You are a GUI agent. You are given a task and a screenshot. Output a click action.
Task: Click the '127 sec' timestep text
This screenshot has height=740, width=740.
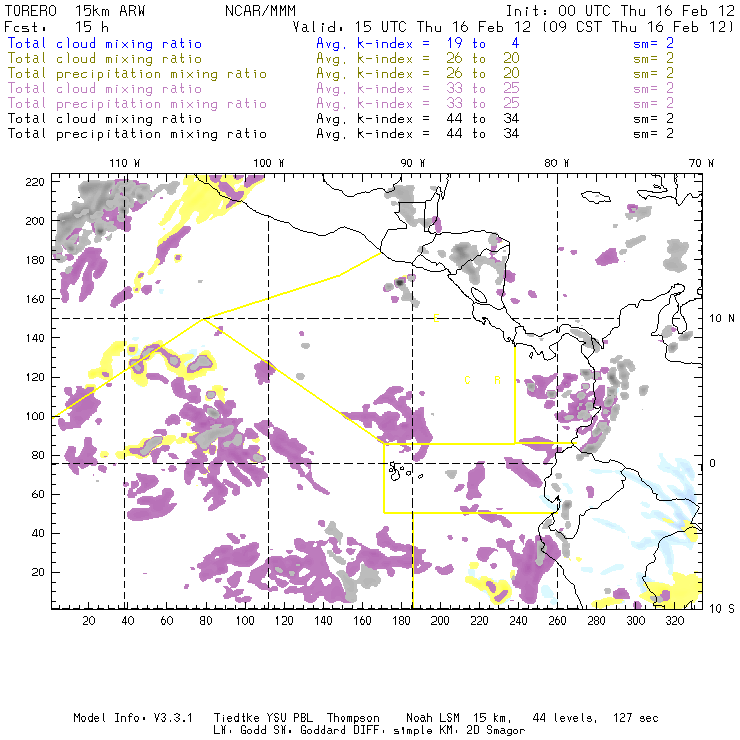636,718
